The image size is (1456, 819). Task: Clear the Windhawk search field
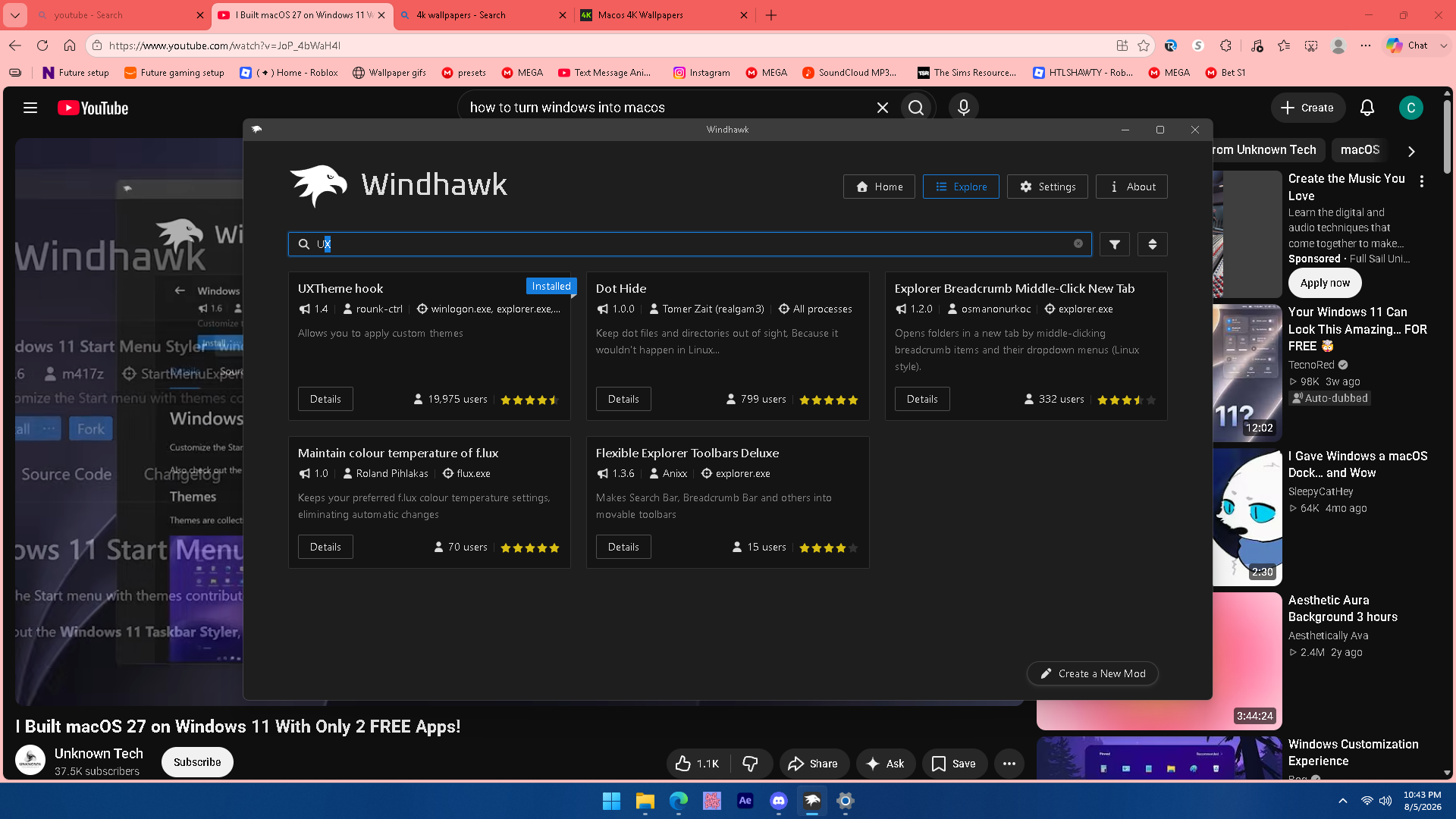pos(1078,243)
